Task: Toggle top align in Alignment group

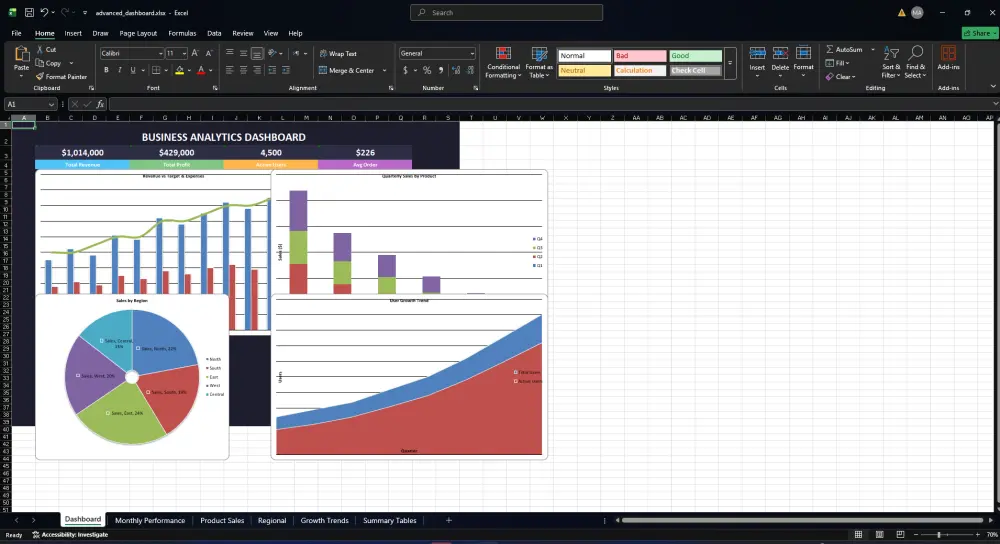Action: pyautogui.click(x=230, y=54)
